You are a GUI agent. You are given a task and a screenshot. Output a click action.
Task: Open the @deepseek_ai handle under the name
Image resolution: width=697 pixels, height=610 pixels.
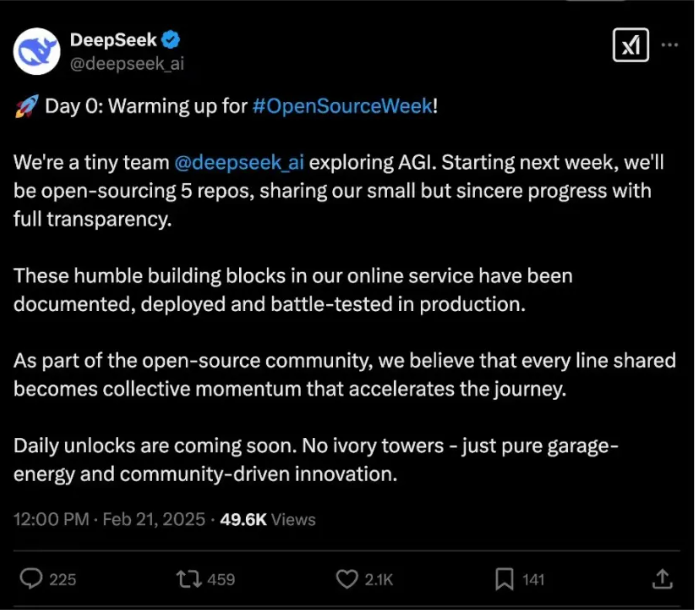pos(126,63)
